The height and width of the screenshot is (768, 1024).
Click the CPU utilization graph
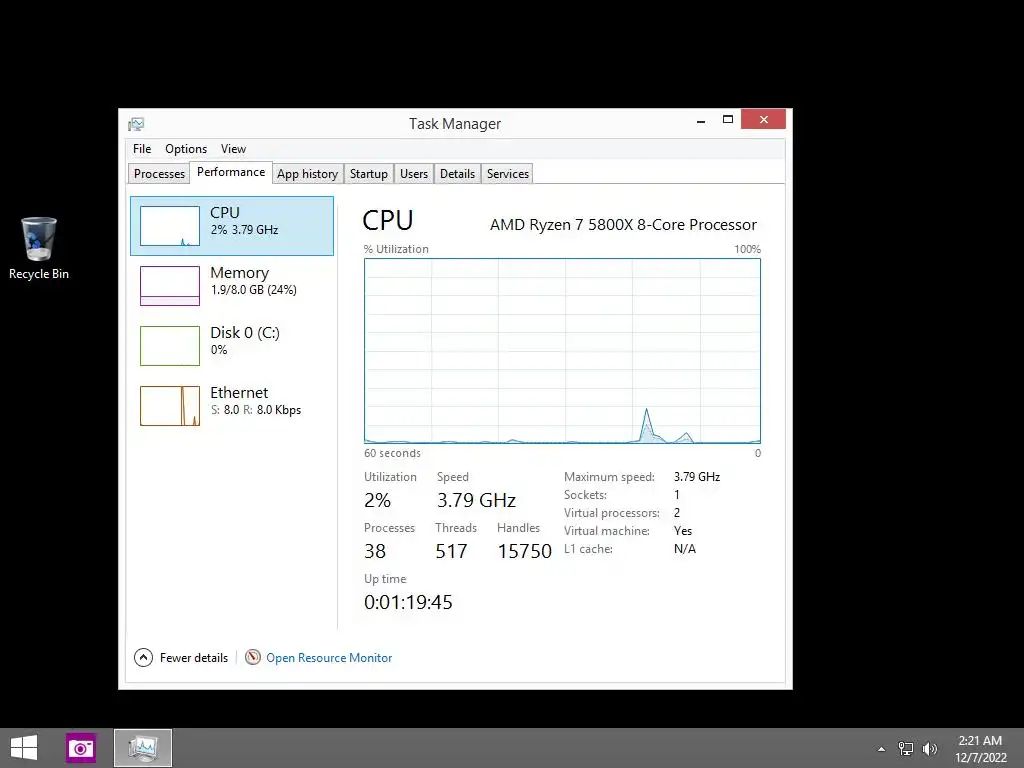[x=562, y=351]
